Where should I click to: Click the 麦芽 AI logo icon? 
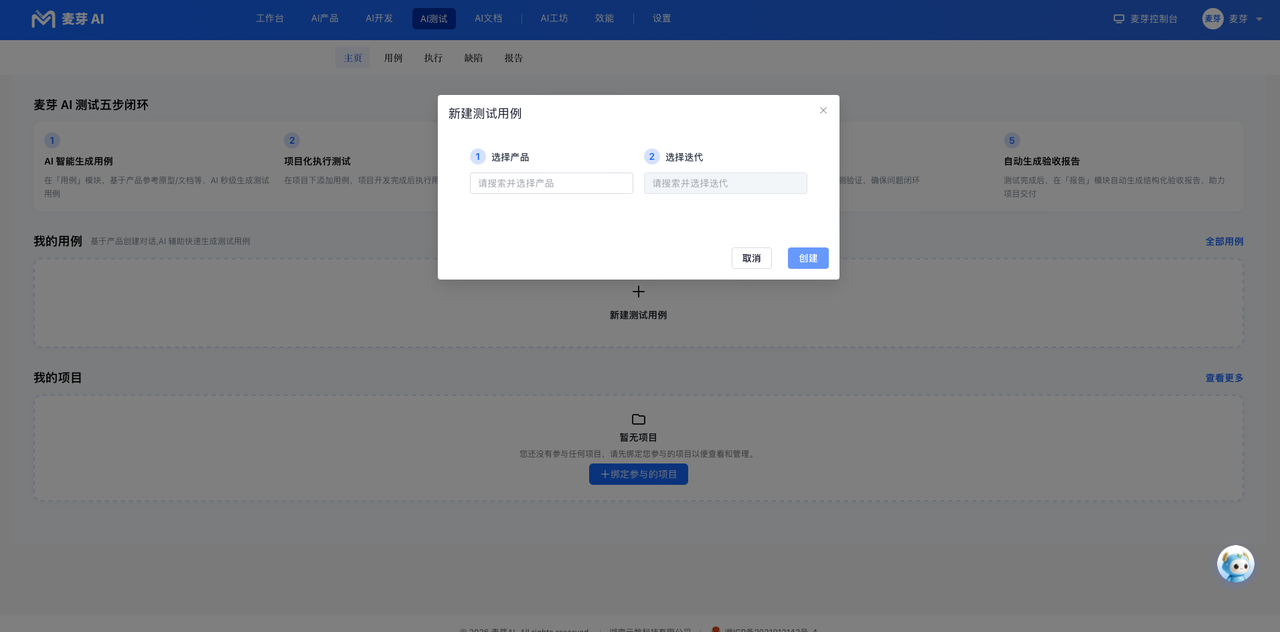pyautogui.click(x=43, y=19)
